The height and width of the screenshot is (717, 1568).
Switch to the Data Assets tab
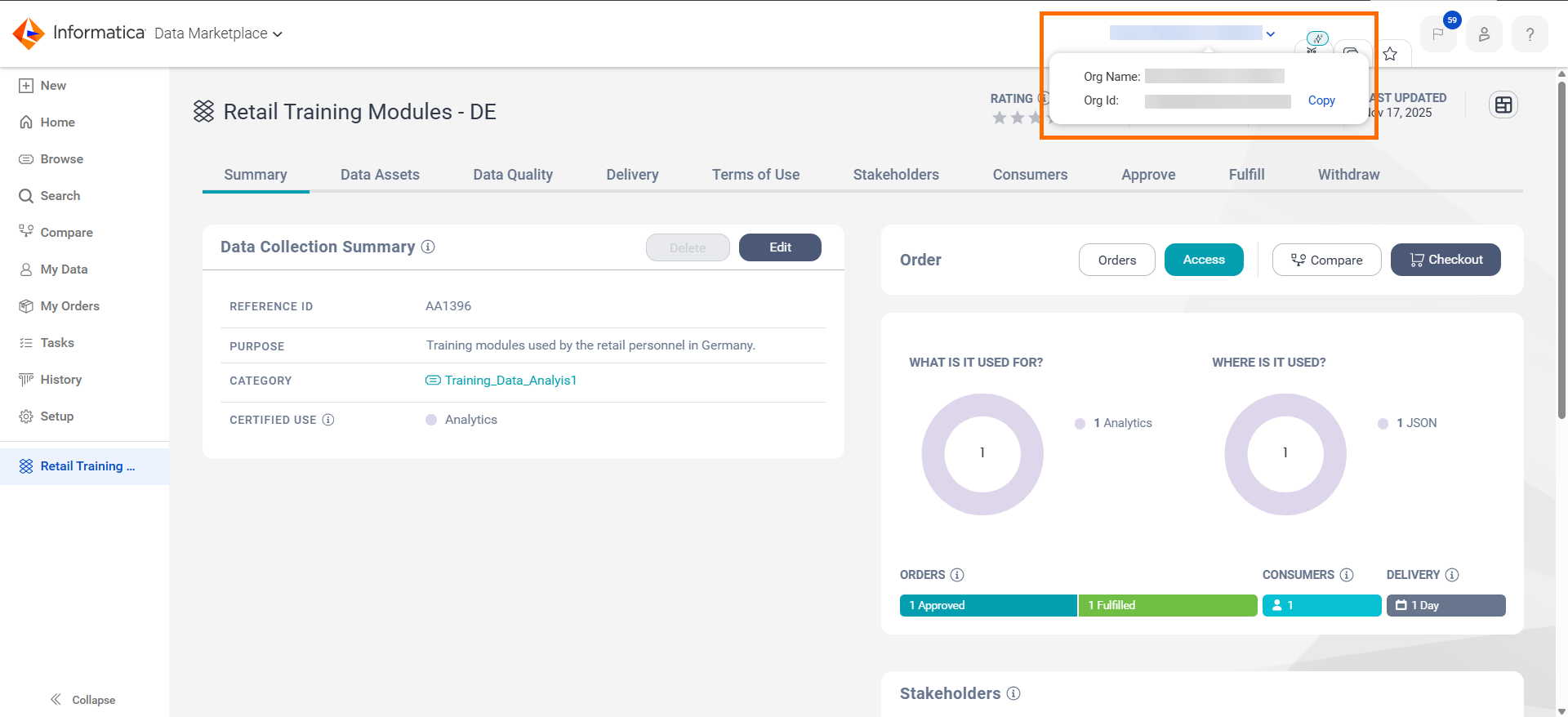coord(380,175)
